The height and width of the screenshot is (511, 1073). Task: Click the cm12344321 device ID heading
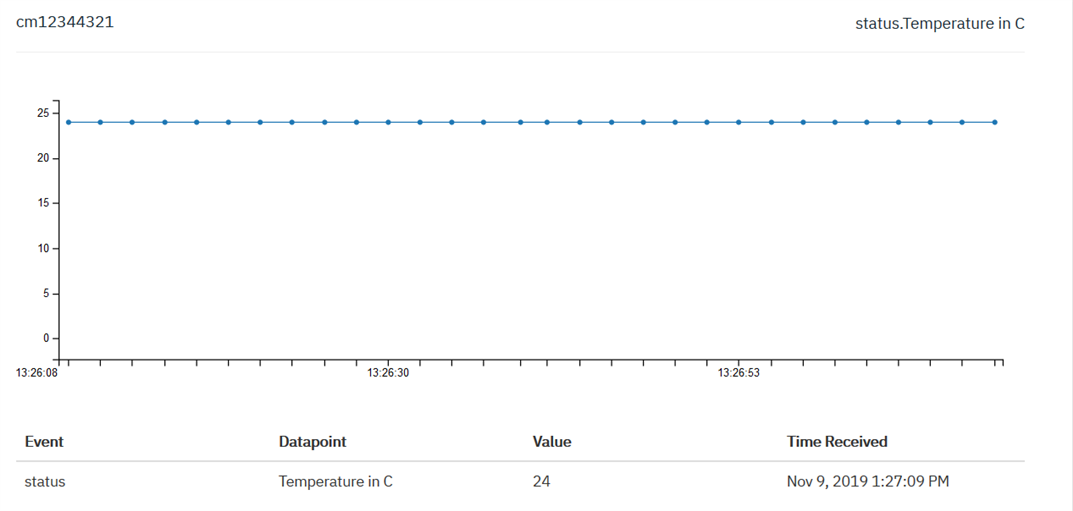tap(65, 21)
